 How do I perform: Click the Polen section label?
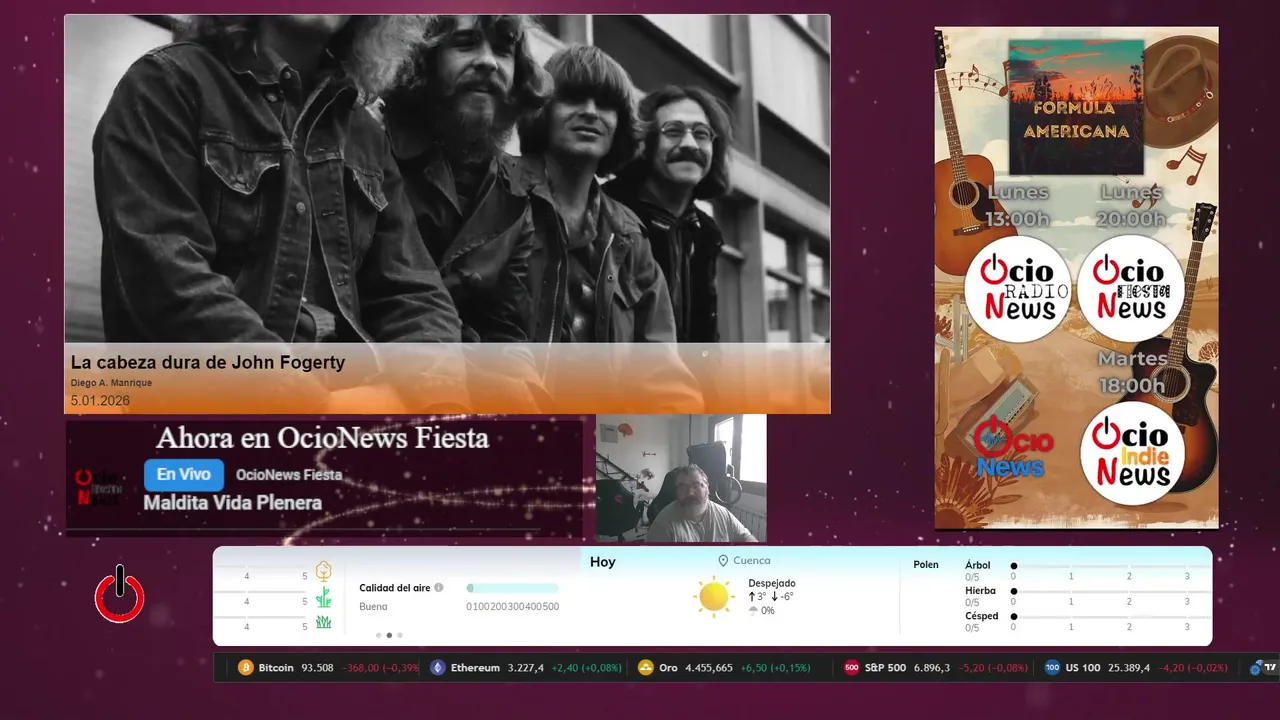(926, 565)
